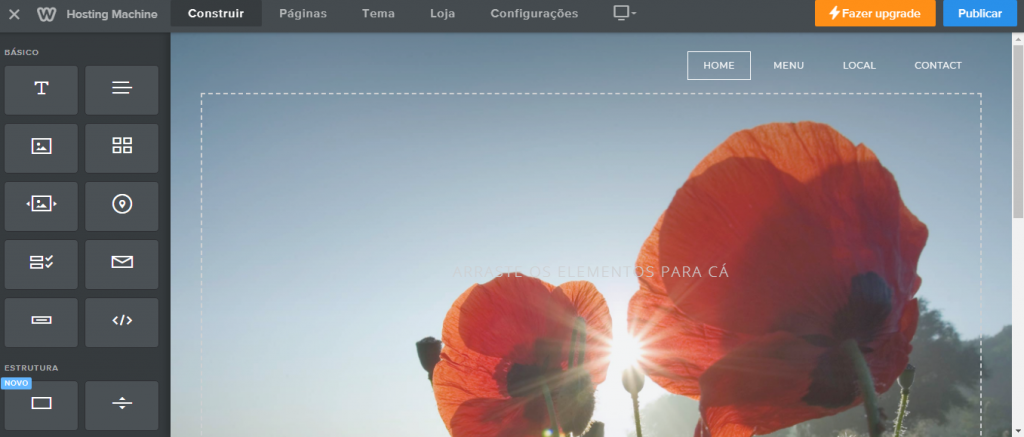Pick the Gallery grid element
1024x437 pixels.
121,148
